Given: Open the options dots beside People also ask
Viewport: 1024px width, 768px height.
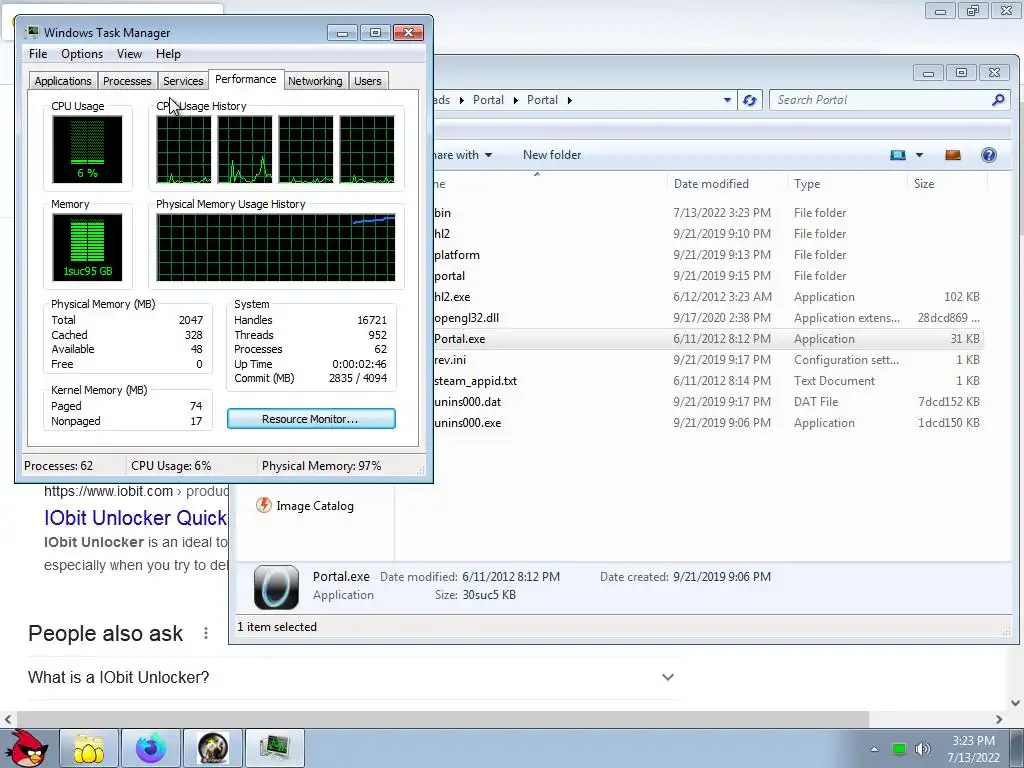Looking at the screenshot, I should (206, 633).
